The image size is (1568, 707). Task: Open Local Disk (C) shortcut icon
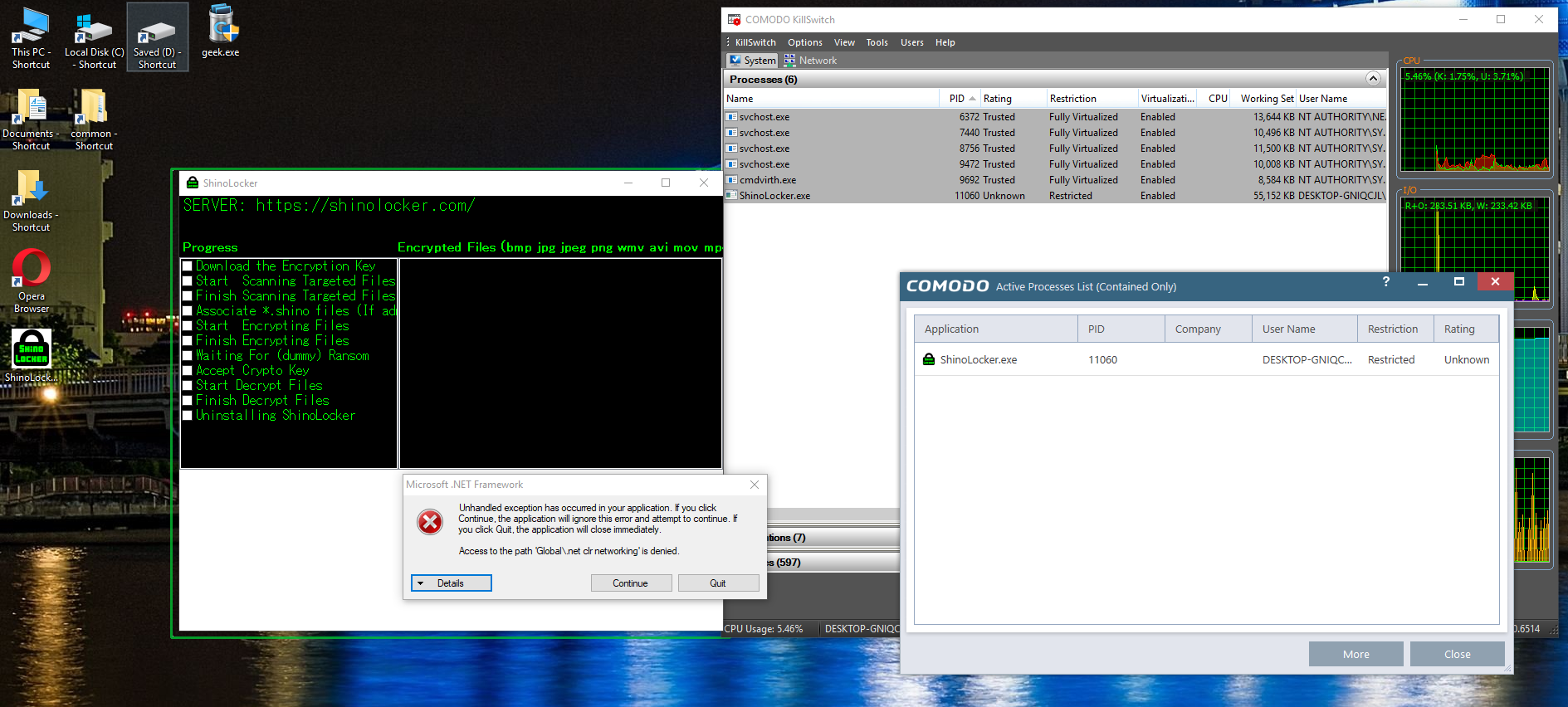click(x=94, y=38)
